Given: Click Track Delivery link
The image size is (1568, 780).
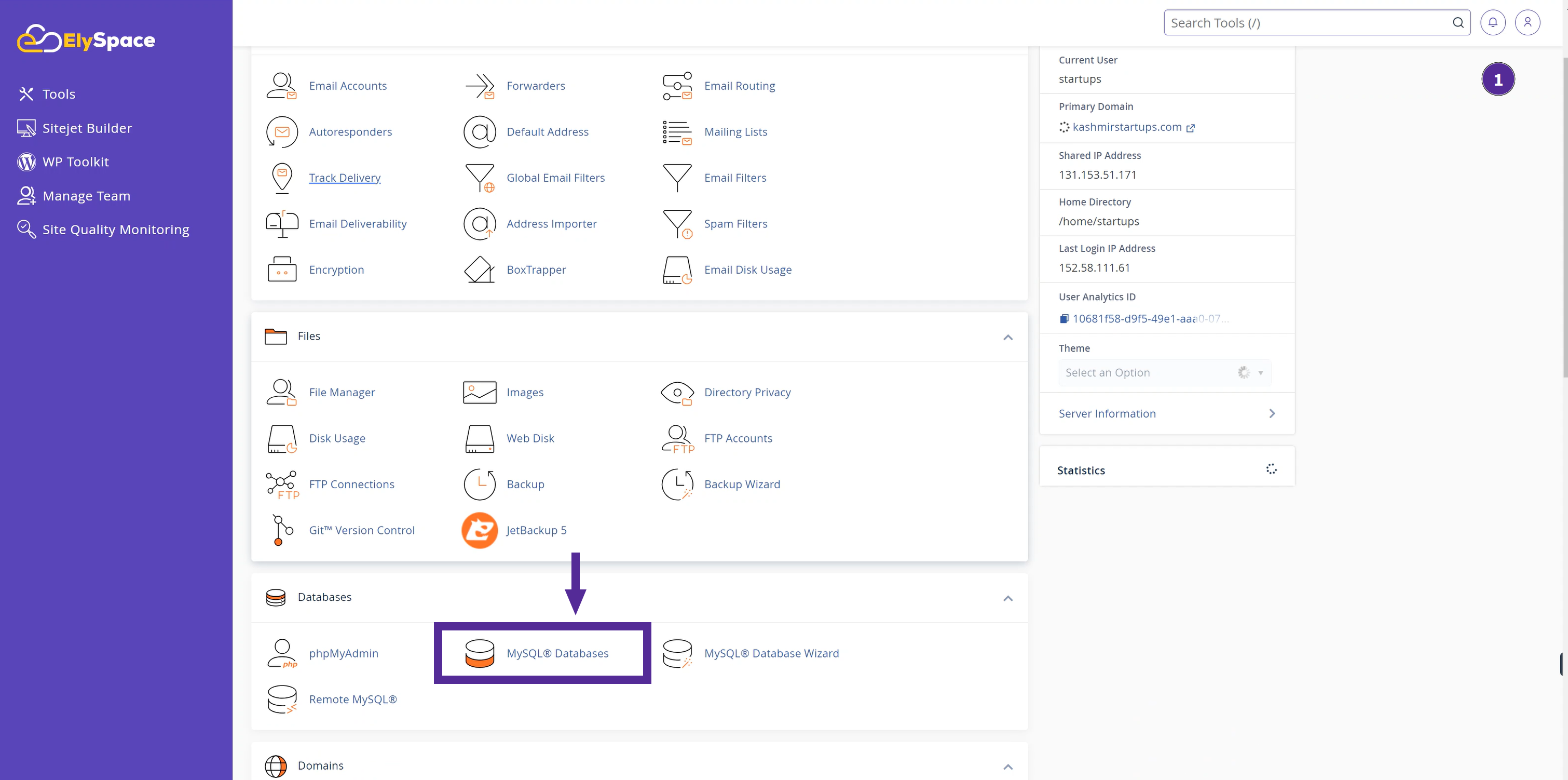Looking at the screenshot, I should [x=344, y=177].
